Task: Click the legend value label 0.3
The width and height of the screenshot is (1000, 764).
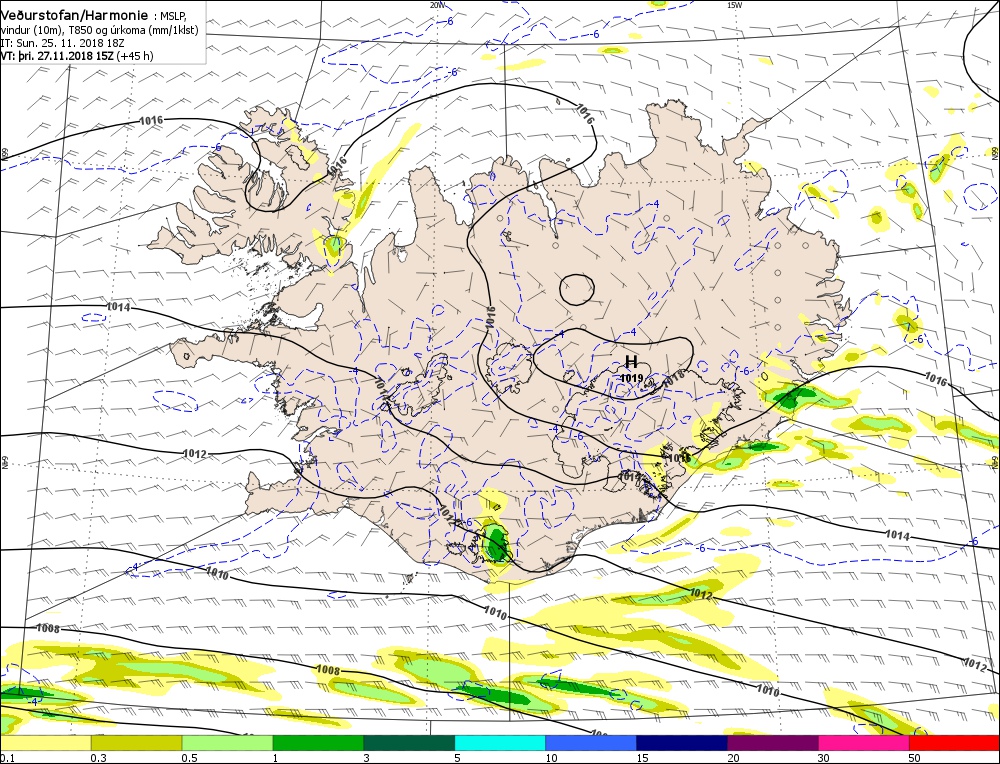Action: click(98, 758)
